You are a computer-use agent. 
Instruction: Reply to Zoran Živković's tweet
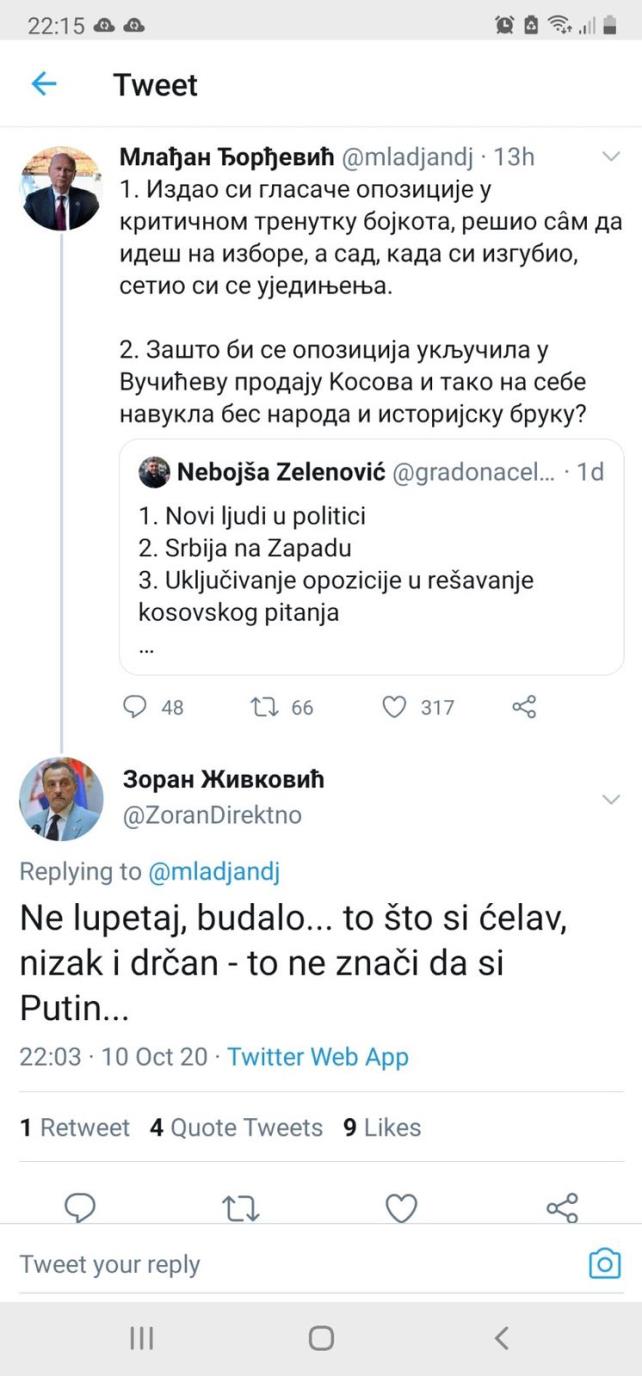[79, 1208]
